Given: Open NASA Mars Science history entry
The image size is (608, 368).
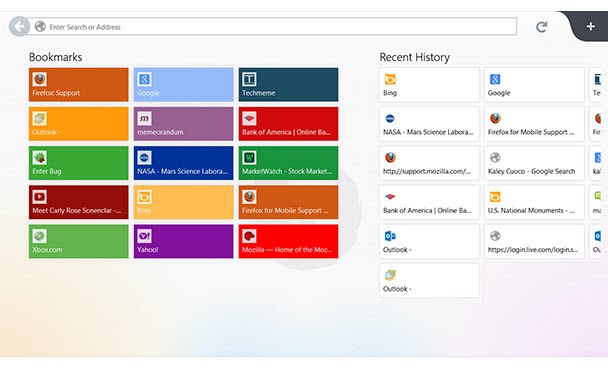Looking at the screenshot, I should [429, 124].
